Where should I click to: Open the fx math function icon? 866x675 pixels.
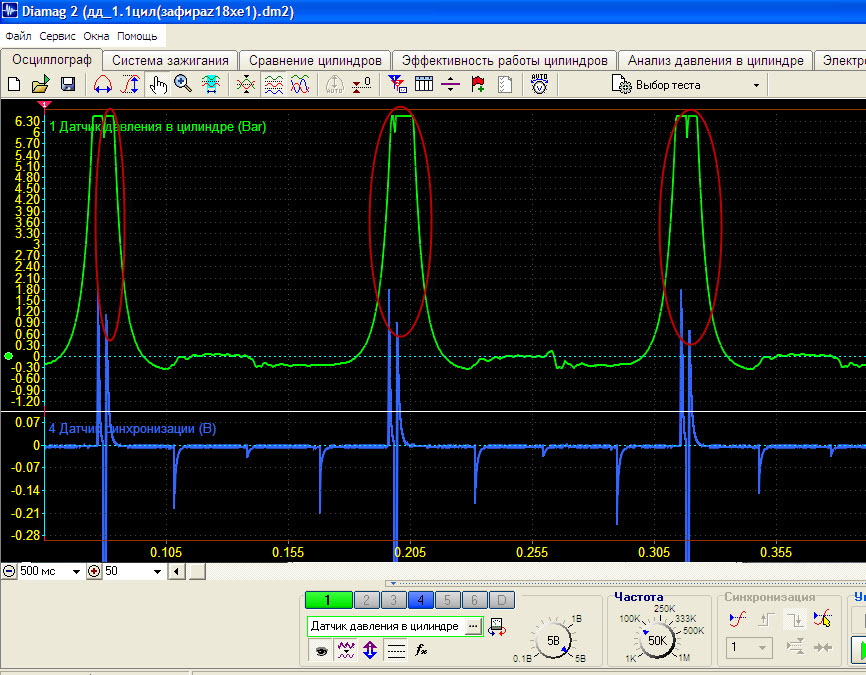coord(421,651)
